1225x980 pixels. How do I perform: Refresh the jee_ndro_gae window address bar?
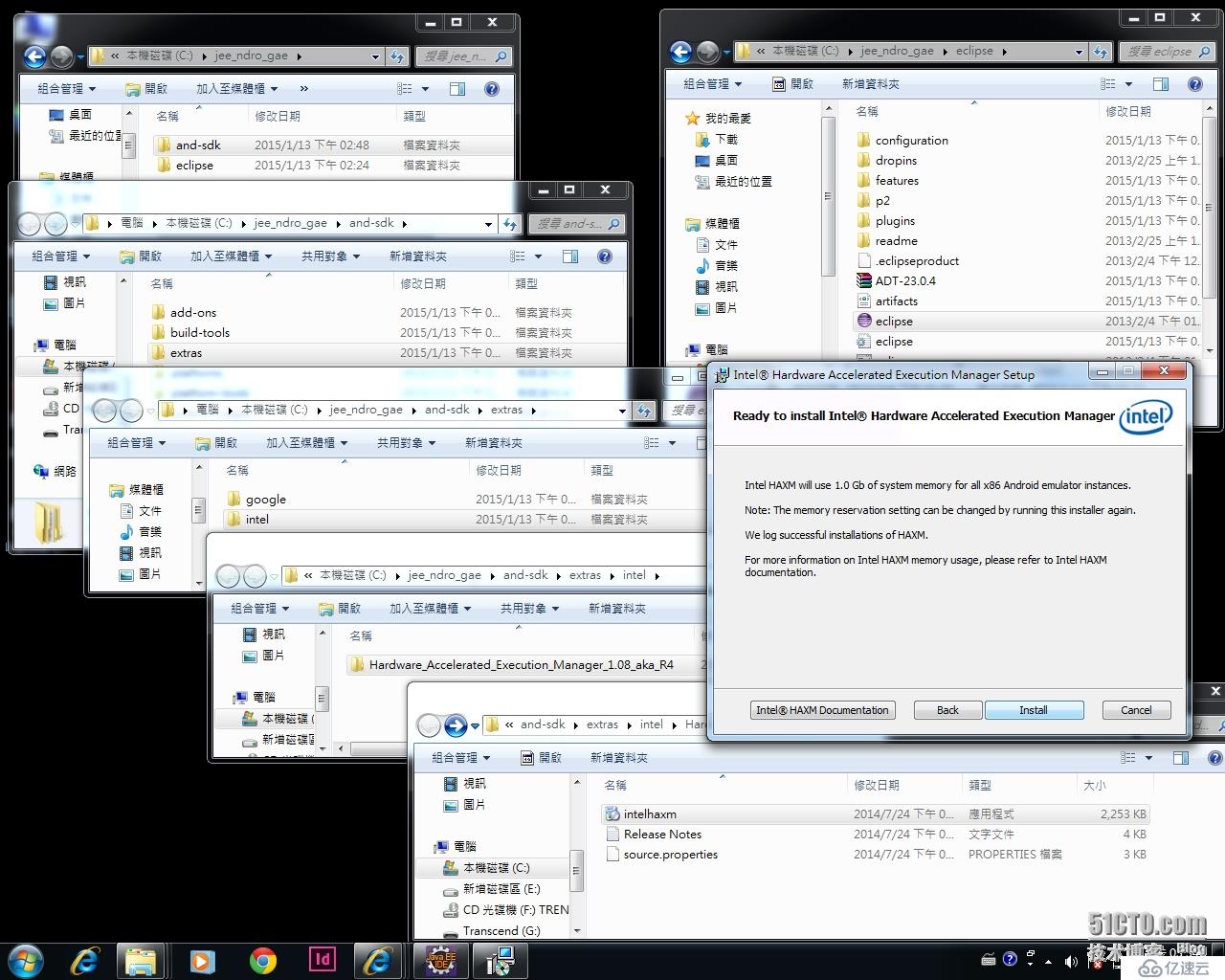pyautogui.click(x=398, y=56)
